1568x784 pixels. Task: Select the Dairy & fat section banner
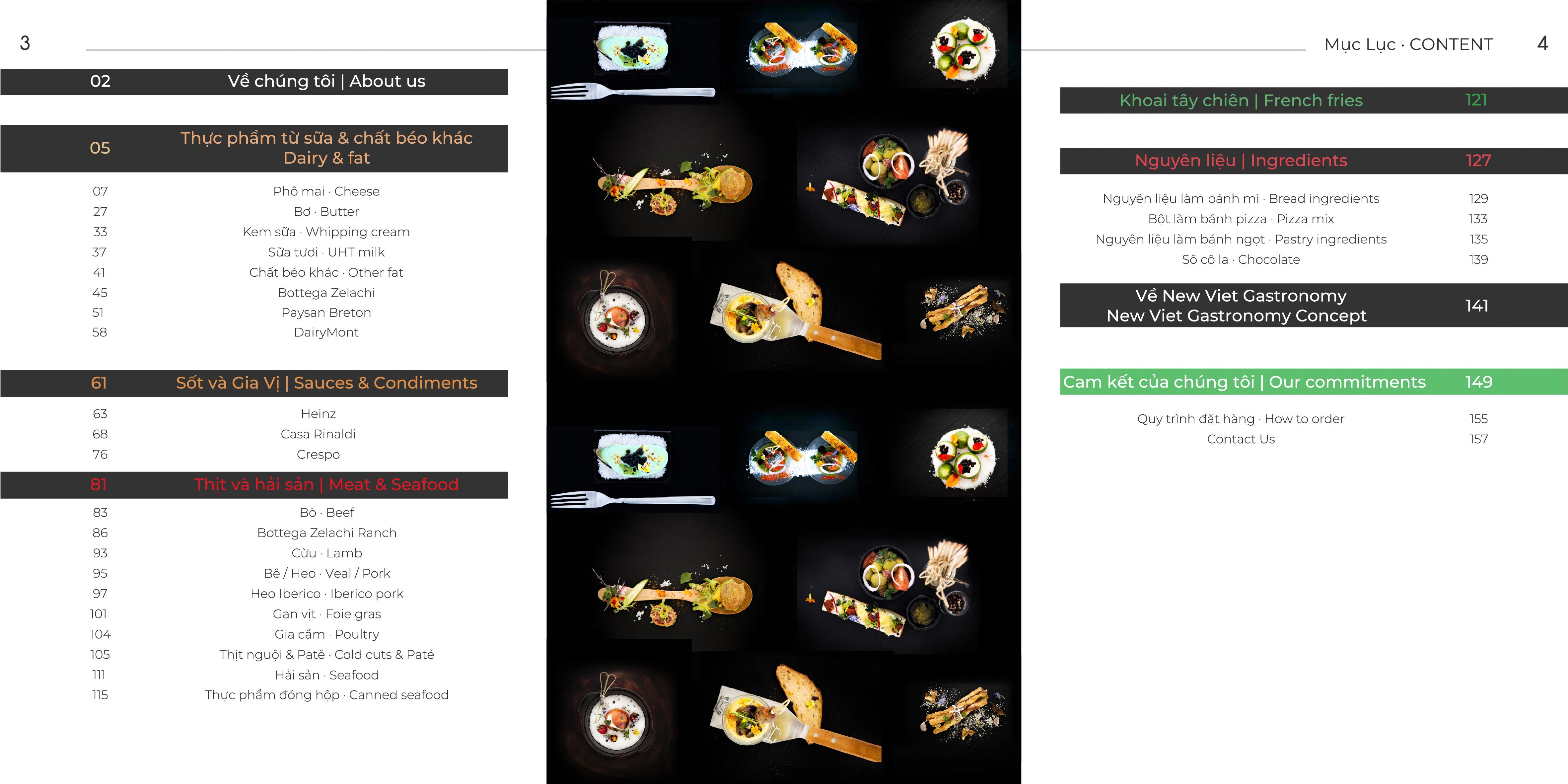pyautogui.click(x=254, y=149)
